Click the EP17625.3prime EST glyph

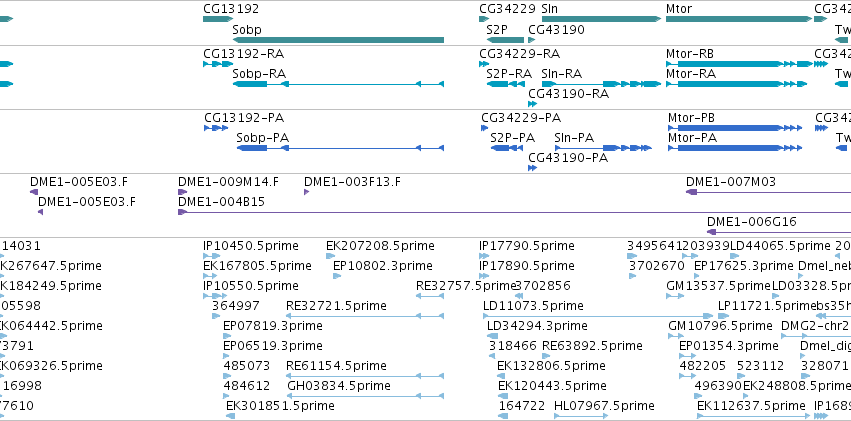698,276
